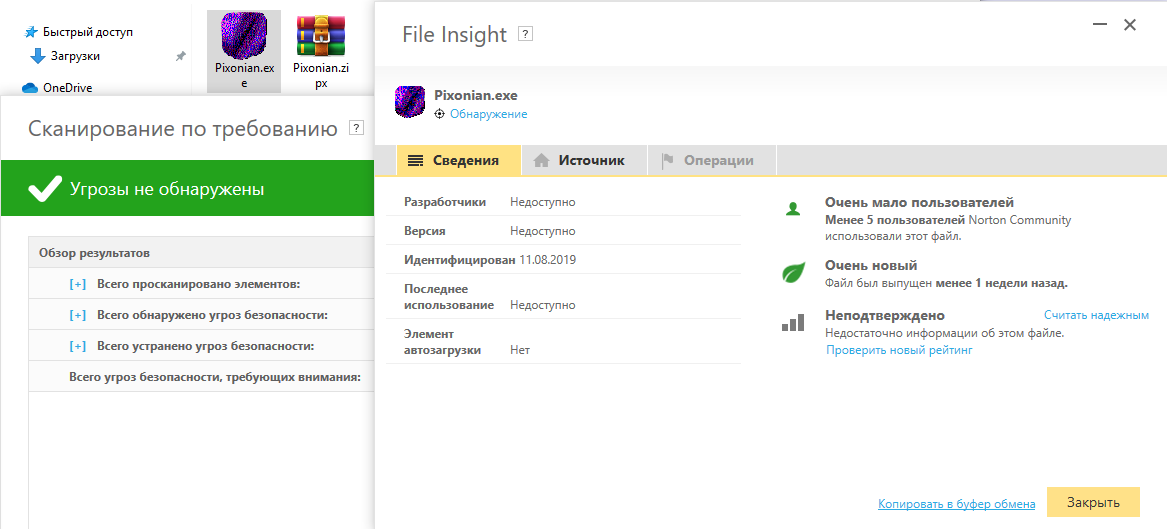Click Очень мало пользователей heading
The width and height of the screenshot is (1167, 529).
click(x=920, y=202)
